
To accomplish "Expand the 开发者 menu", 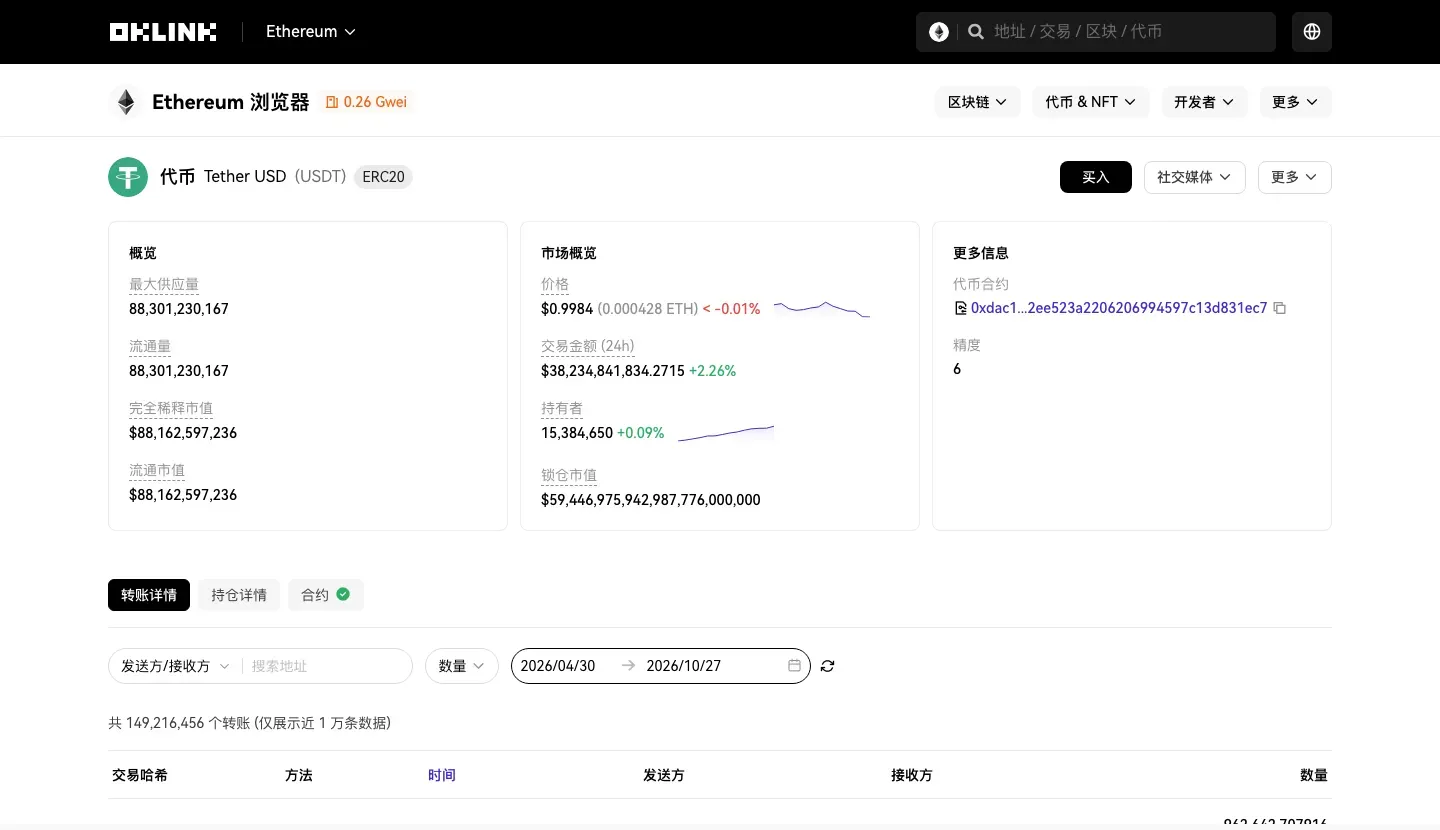I will [1204, 102].
